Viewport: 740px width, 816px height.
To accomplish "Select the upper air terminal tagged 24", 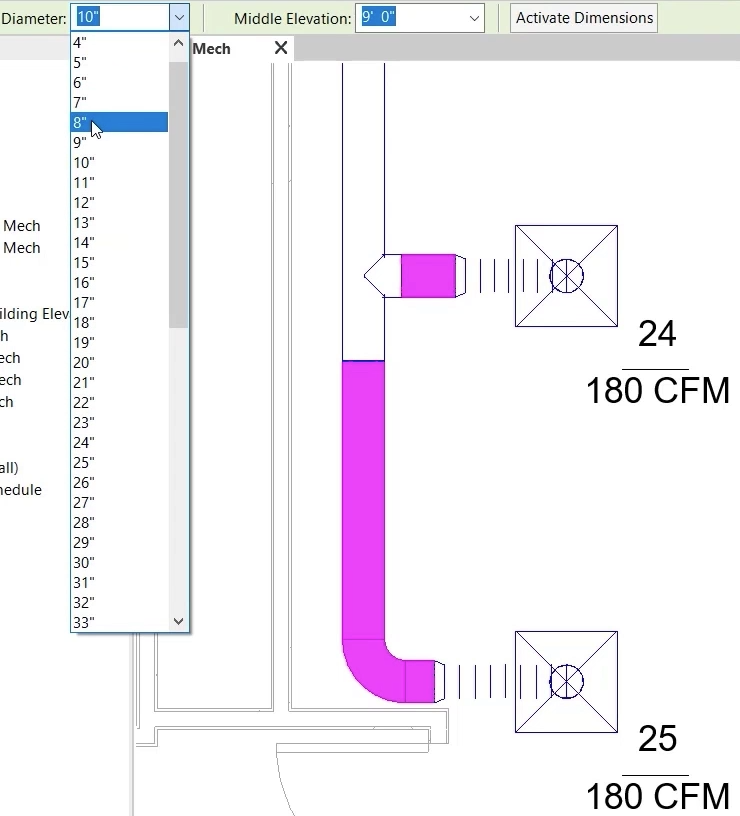I will pos(566,276).
